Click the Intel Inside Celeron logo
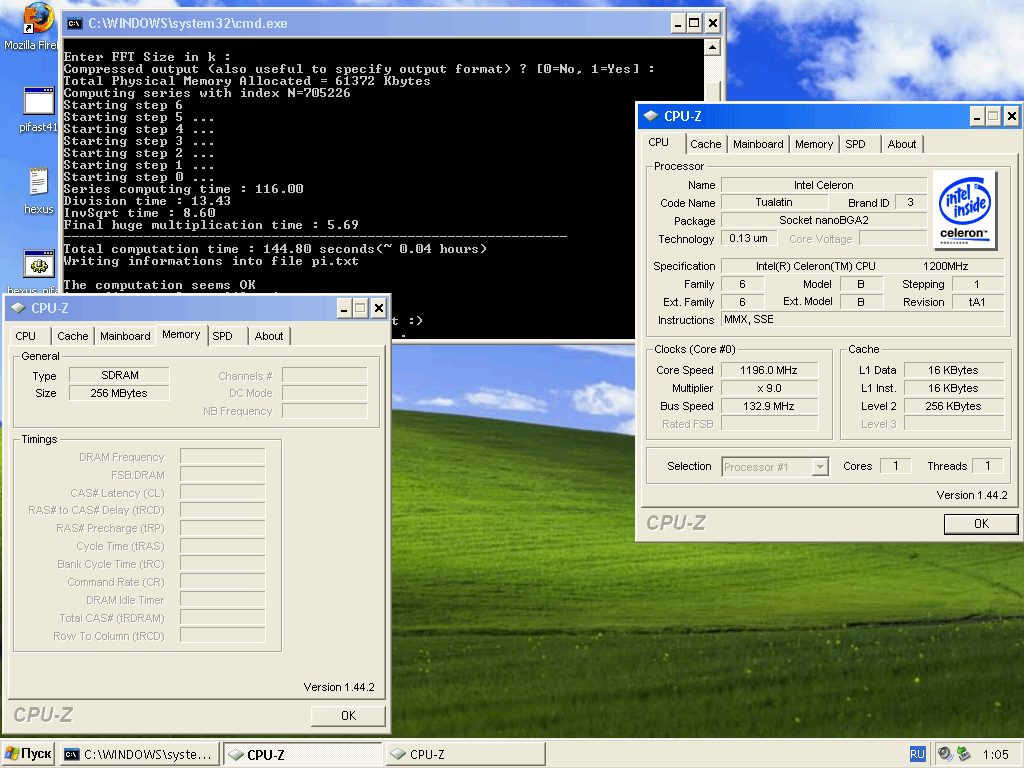The width and height of the screenshot is (1024, 768). pyautogui.click(x=965, y=210)
